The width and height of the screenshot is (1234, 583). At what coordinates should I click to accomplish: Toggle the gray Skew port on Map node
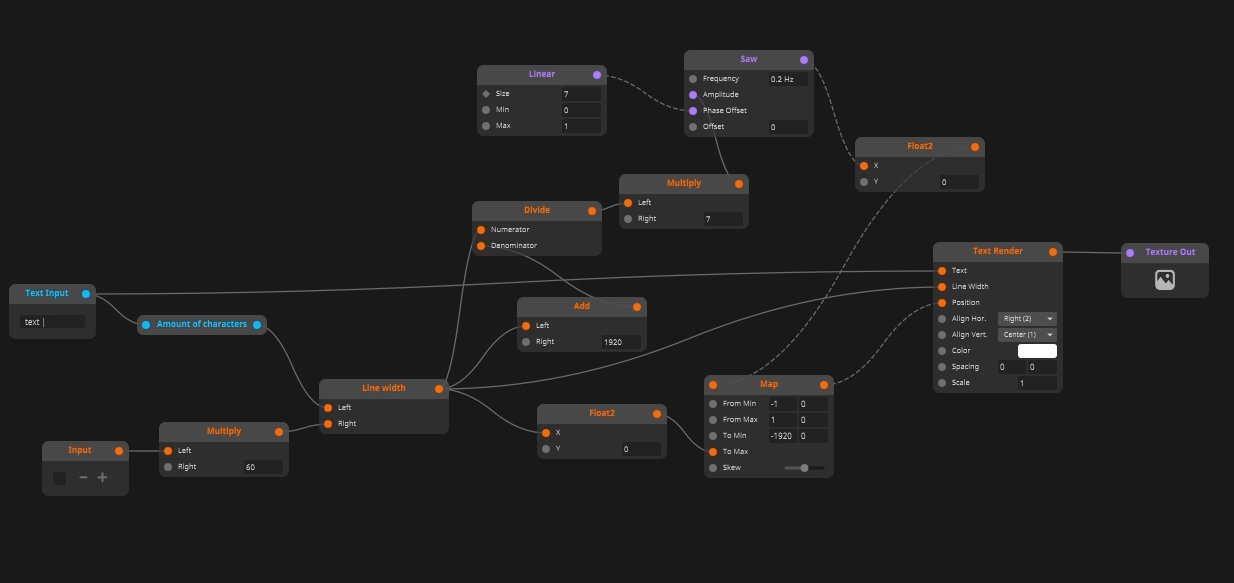pos(713,468)
